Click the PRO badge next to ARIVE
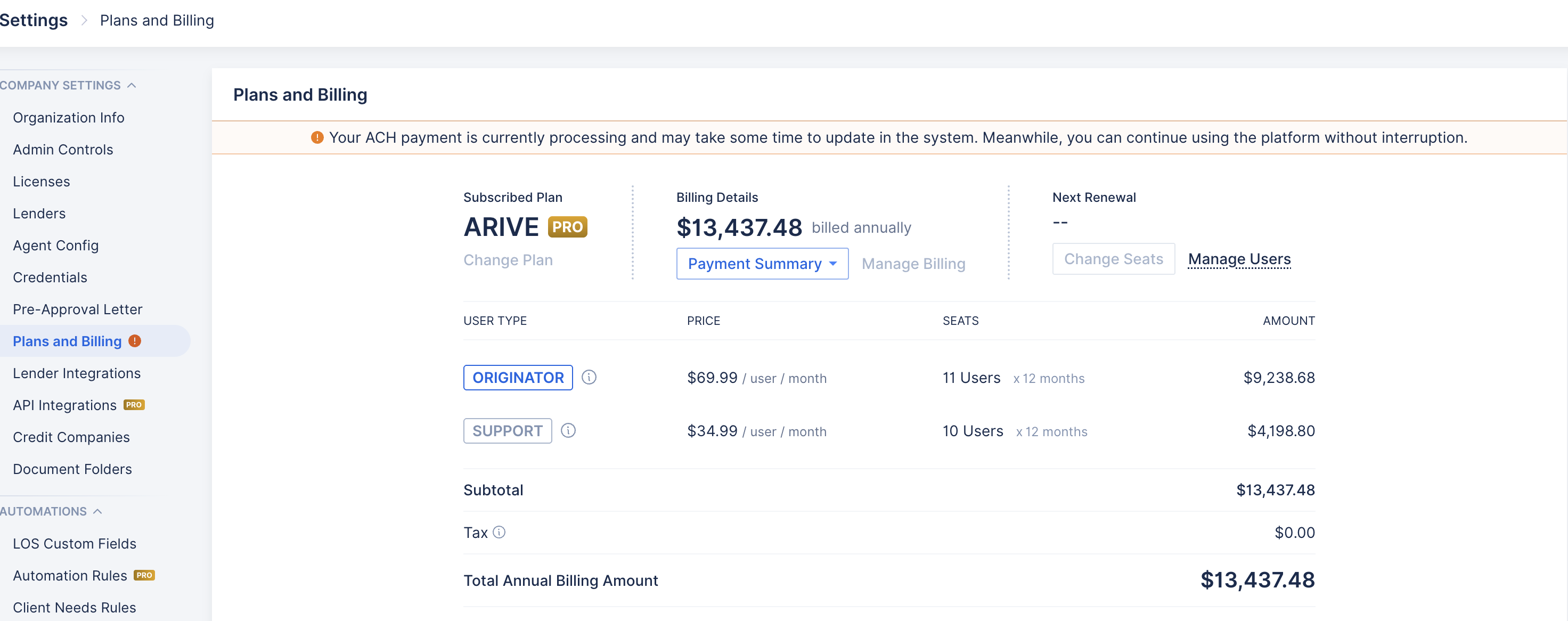This screenshot has height=621, width=1568. coord(567,227)
